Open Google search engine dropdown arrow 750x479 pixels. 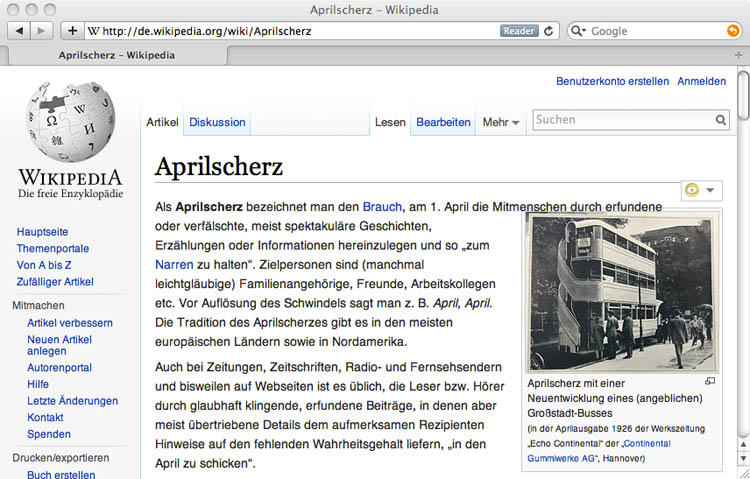pyautogui.click(x=579, y=31)
